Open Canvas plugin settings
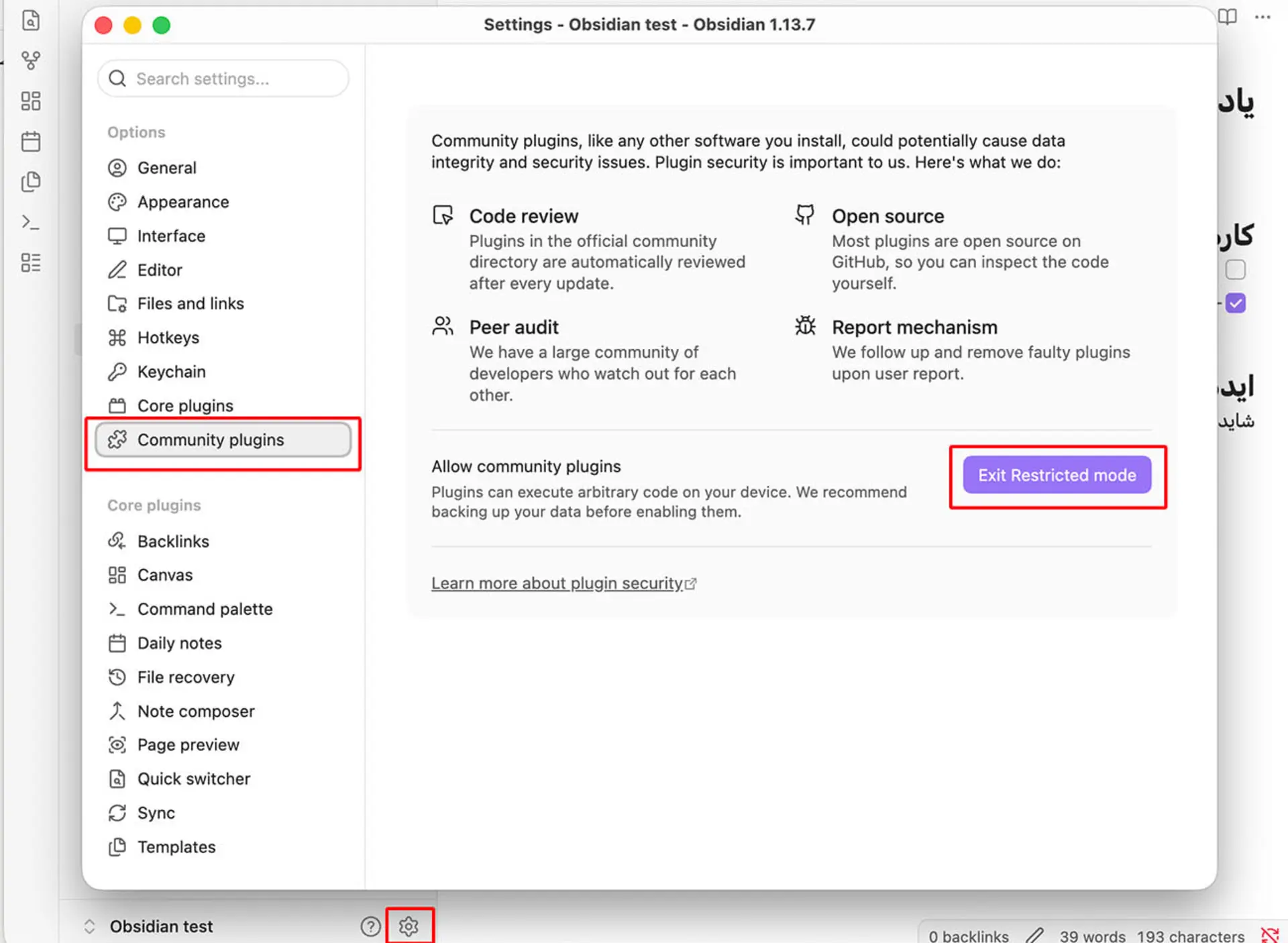1288x943 pixels. (x=223, y=575)
